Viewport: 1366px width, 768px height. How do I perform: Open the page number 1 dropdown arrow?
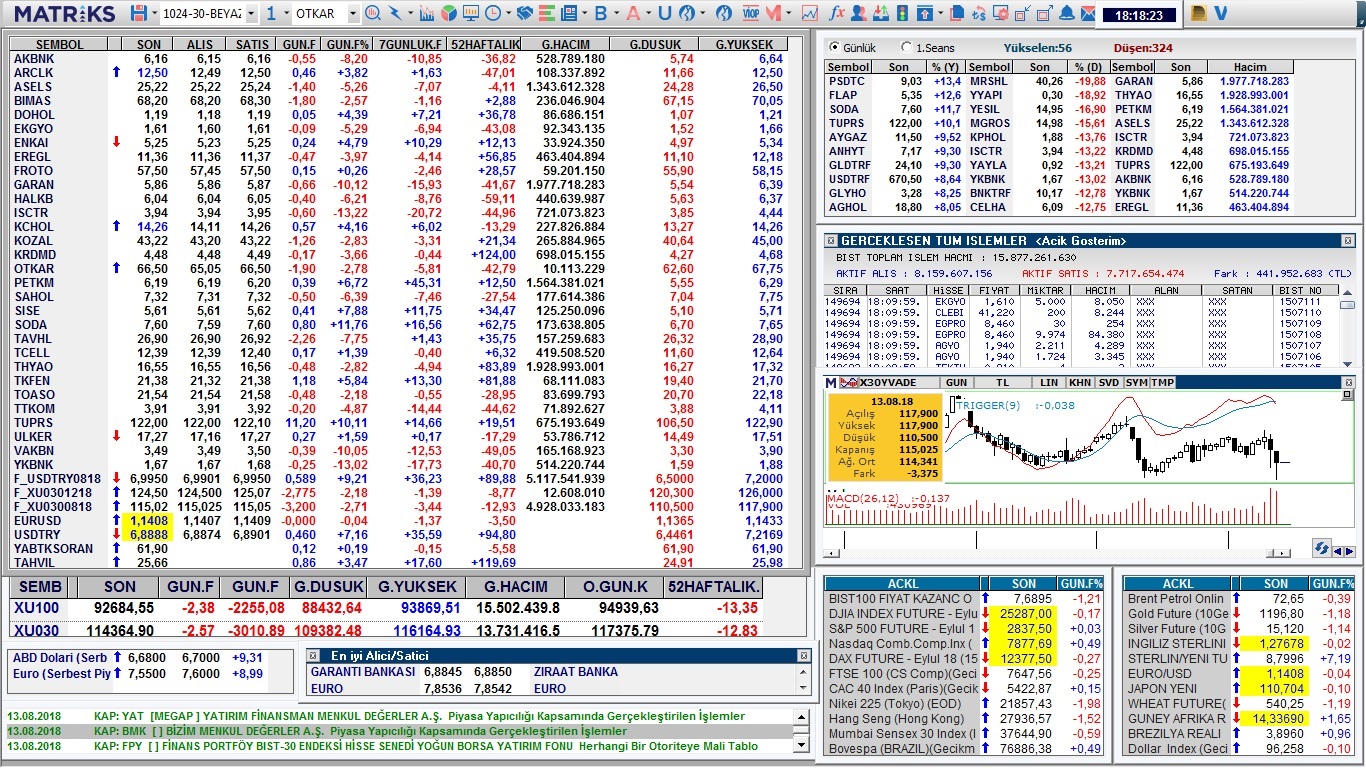click(285, 14)
